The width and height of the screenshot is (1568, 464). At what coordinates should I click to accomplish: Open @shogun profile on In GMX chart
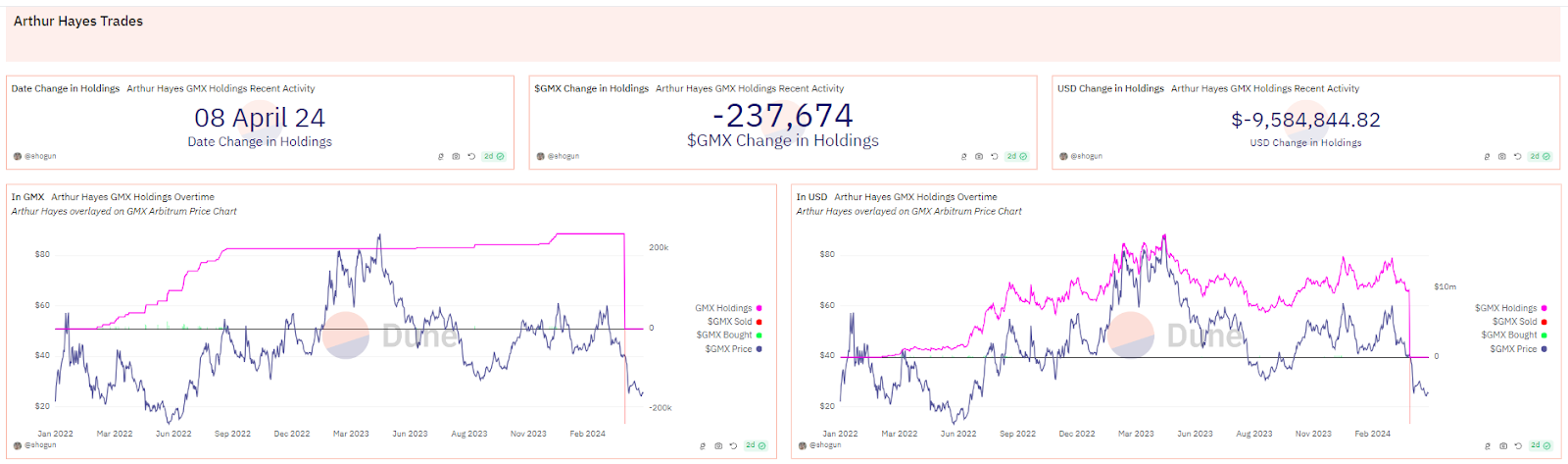[34, 445]
